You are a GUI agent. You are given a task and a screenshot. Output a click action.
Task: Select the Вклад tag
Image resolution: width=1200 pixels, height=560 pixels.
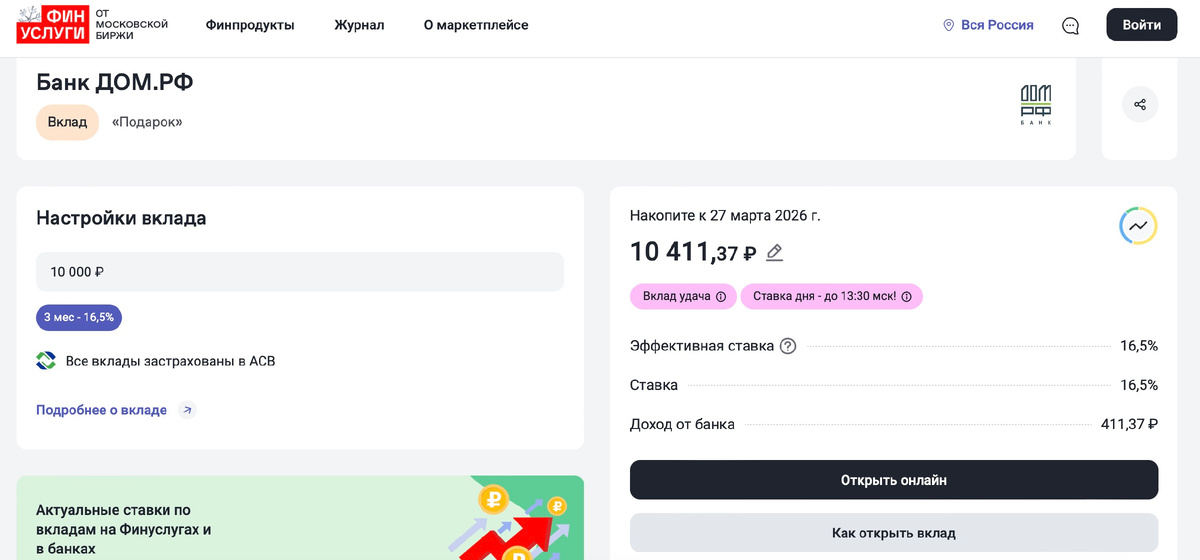(68, 122)
